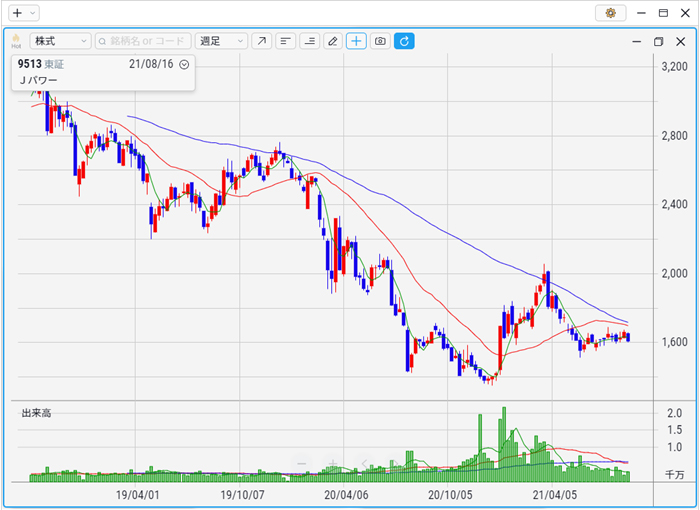Select the pencil drawing edit tool
This screenshot has width=700, height=510.
pos(333,41)
